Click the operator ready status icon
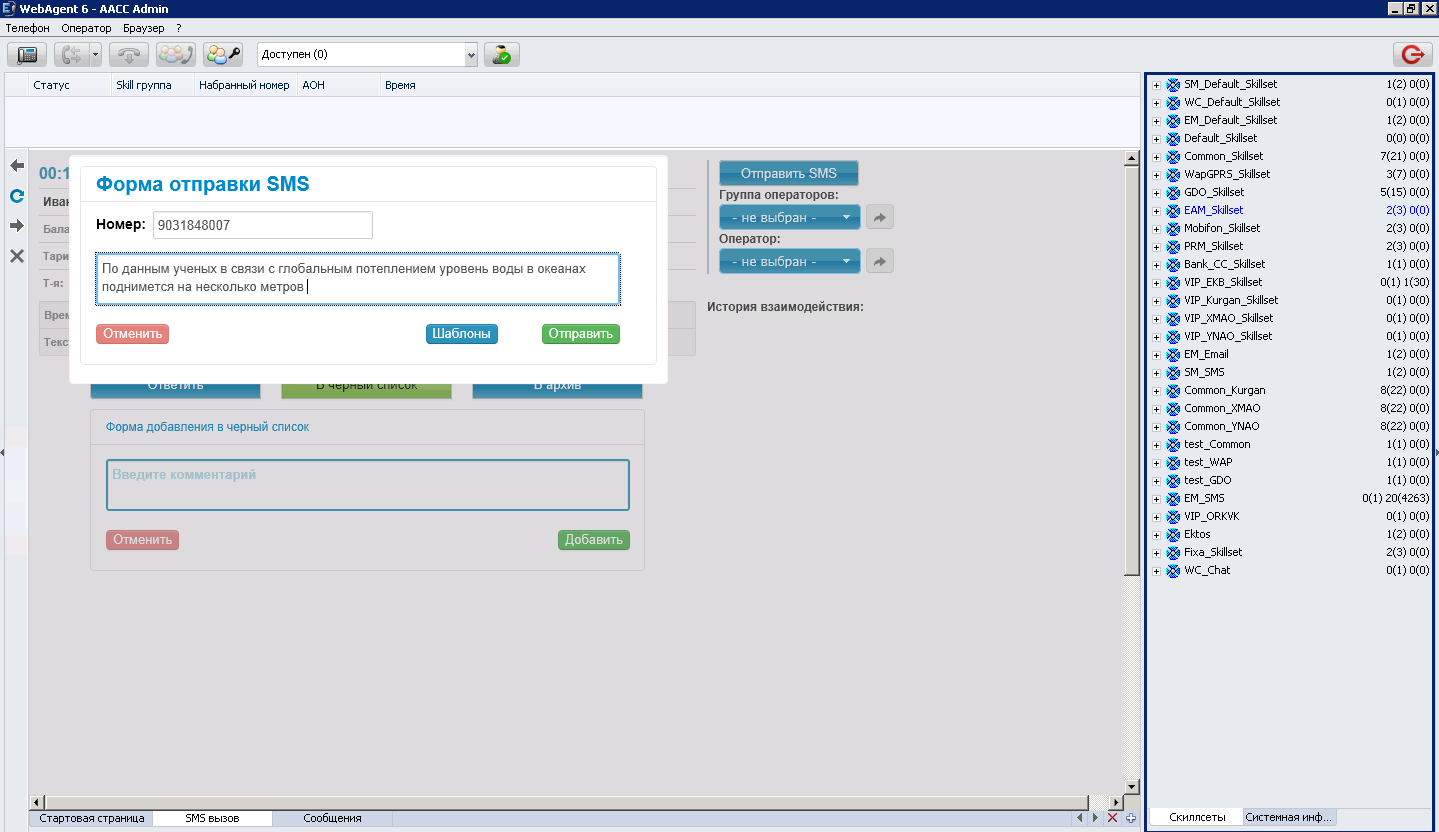The width and height of the screenshot is (1439, 832). coord(502,55)
